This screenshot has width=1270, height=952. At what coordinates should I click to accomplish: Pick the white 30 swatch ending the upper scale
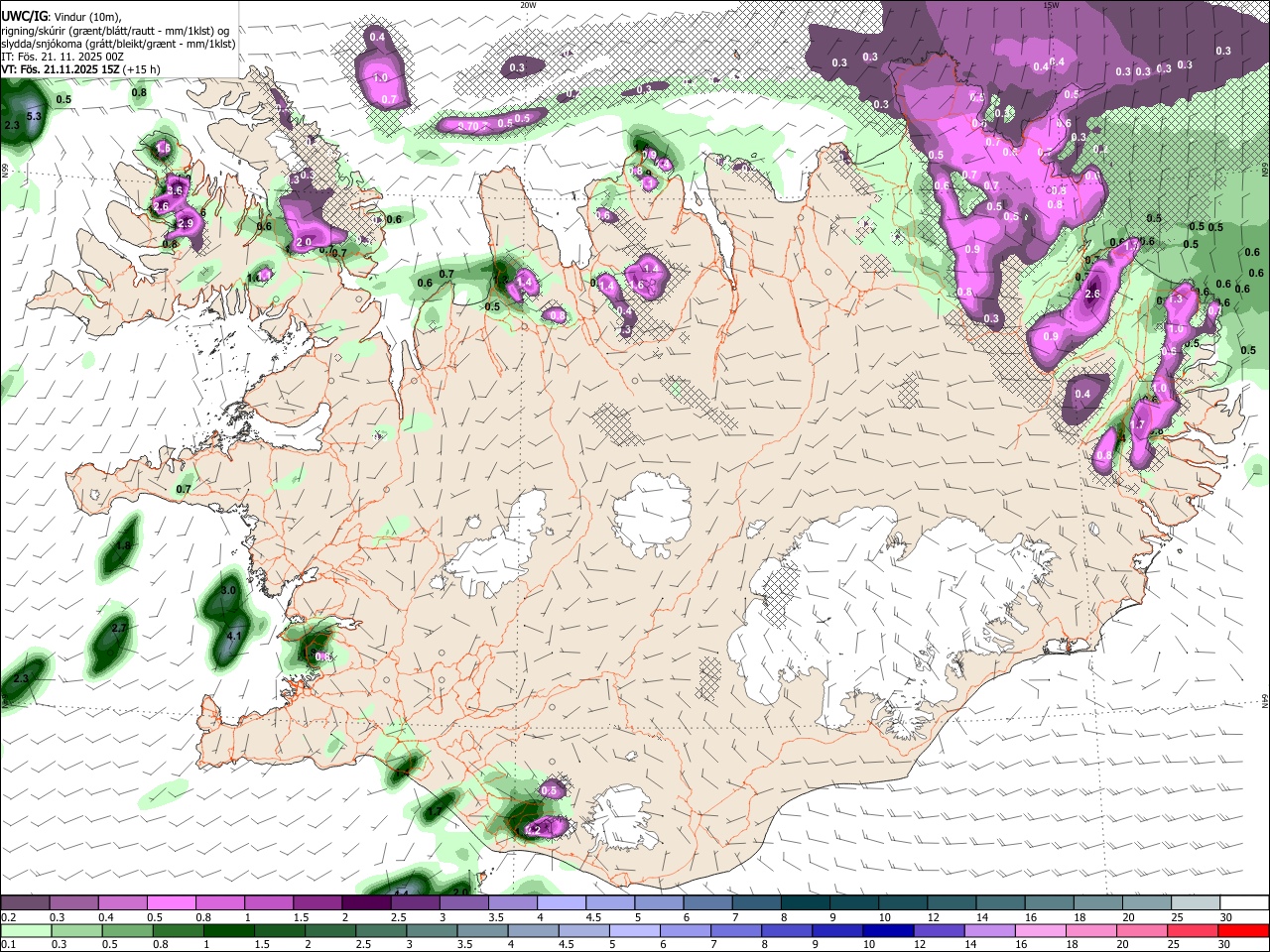pyautogui.click(x=1244, y=903)
